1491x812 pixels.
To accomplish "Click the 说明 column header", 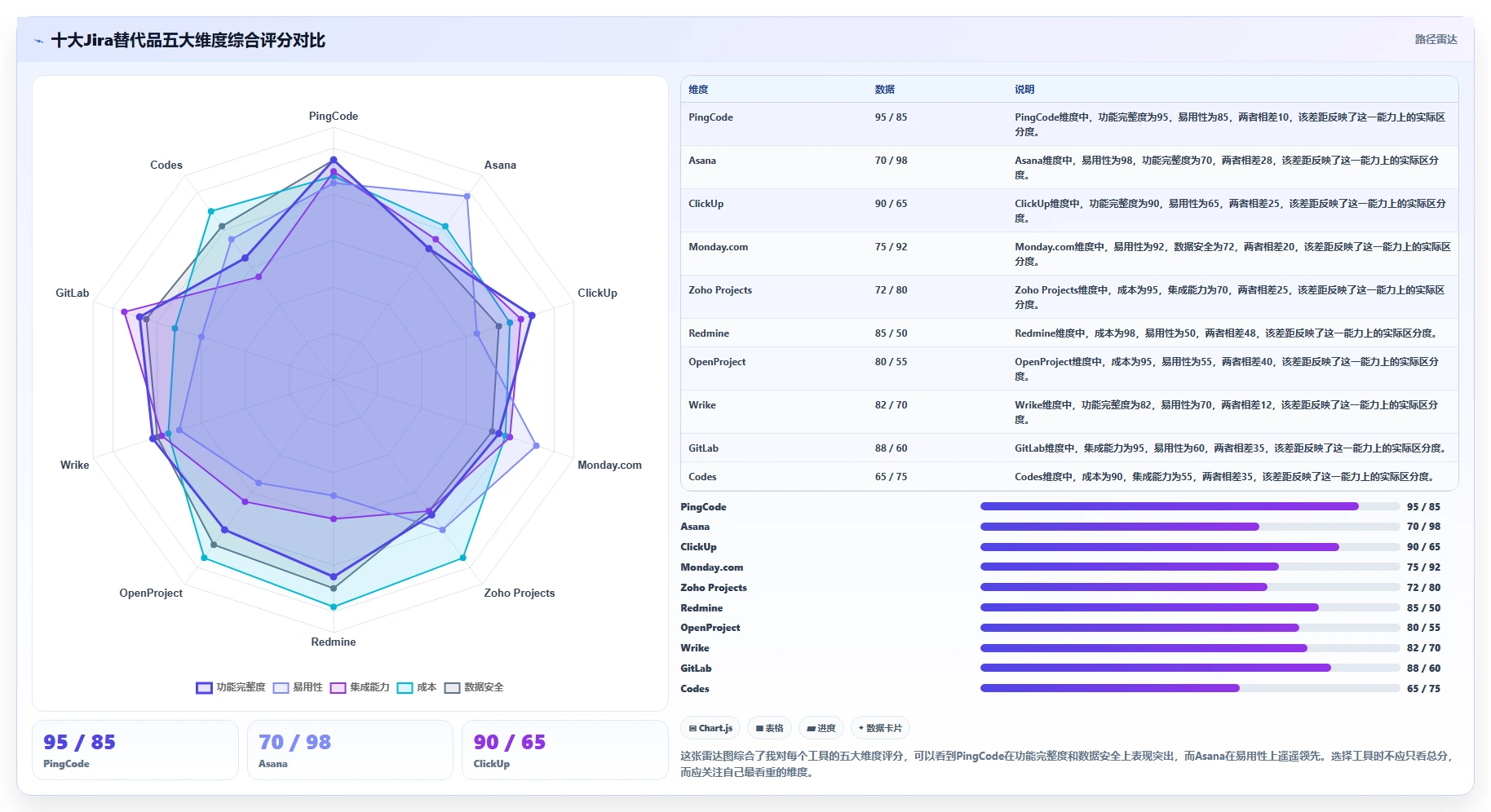I will point(1024,90).
